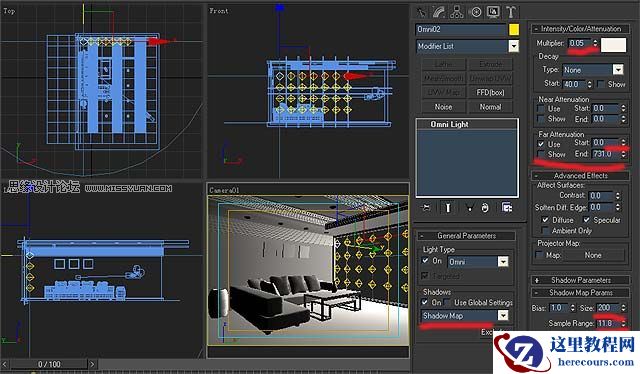The height and width of the screenshot is (374, 640).
Task: Click the Omni02 name field
Action: pos(461,29)
